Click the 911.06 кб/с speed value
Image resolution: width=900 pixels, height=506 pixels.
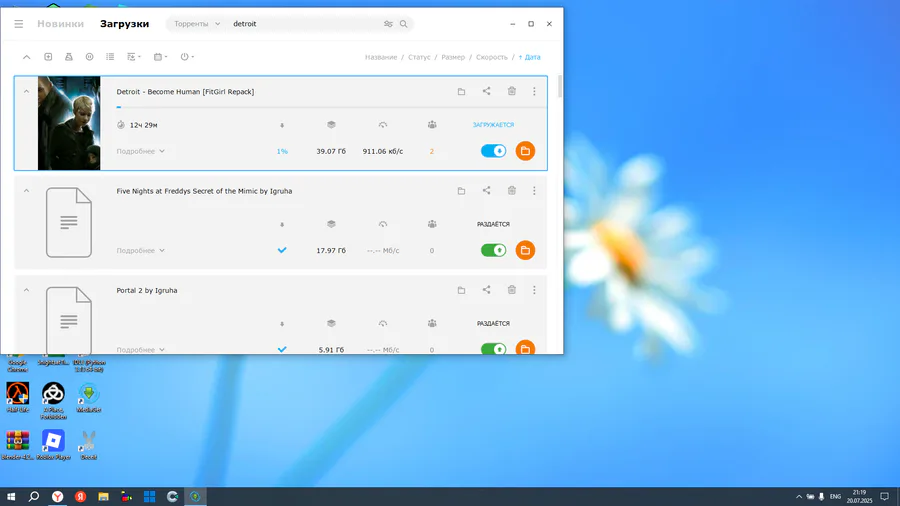pyautogui.click(x=383, y=151)
